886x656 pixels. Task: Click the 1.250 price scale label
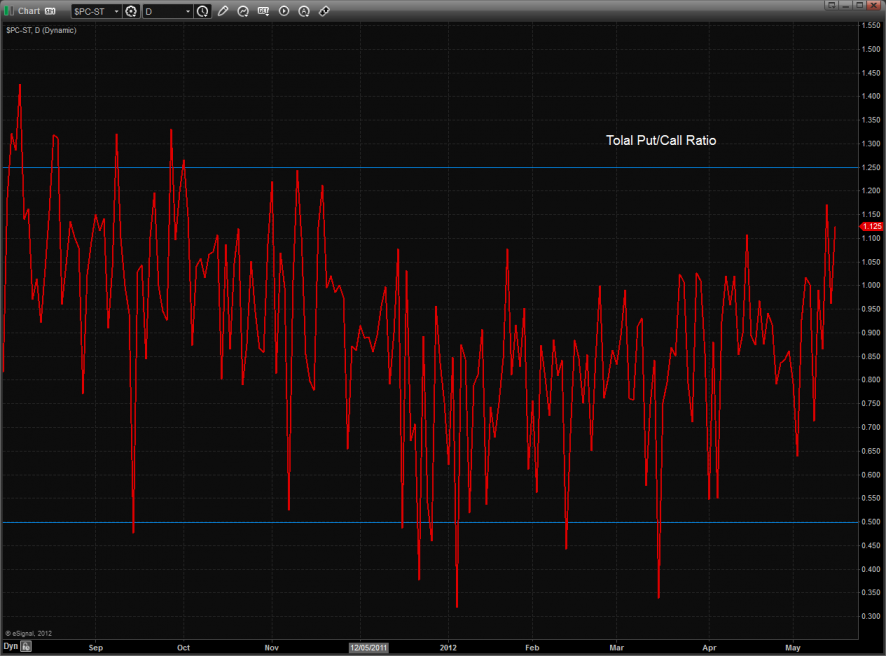click(871, 167)
